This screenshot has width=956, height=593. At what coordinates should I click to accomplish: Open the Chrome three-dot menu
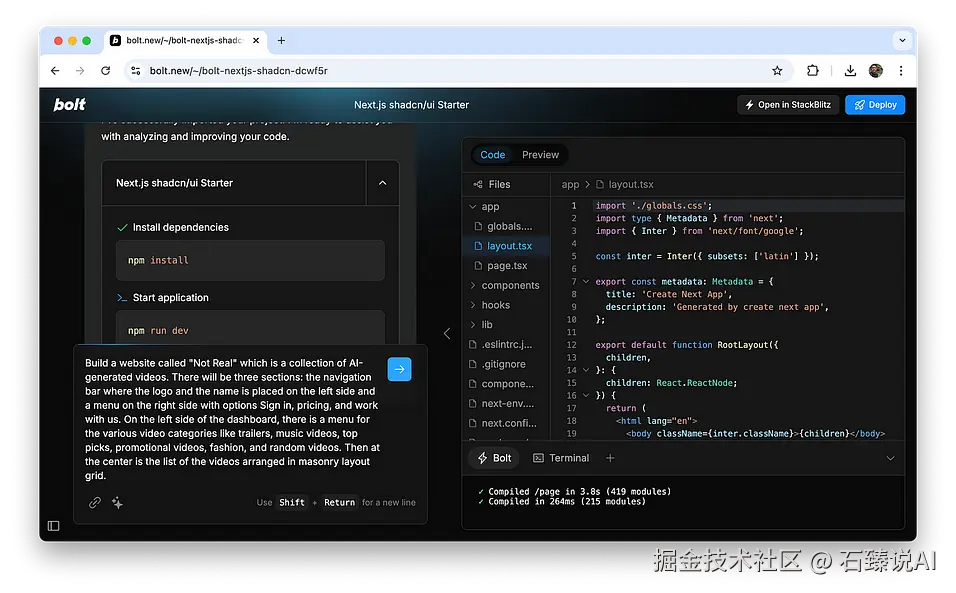coord(901,71)
